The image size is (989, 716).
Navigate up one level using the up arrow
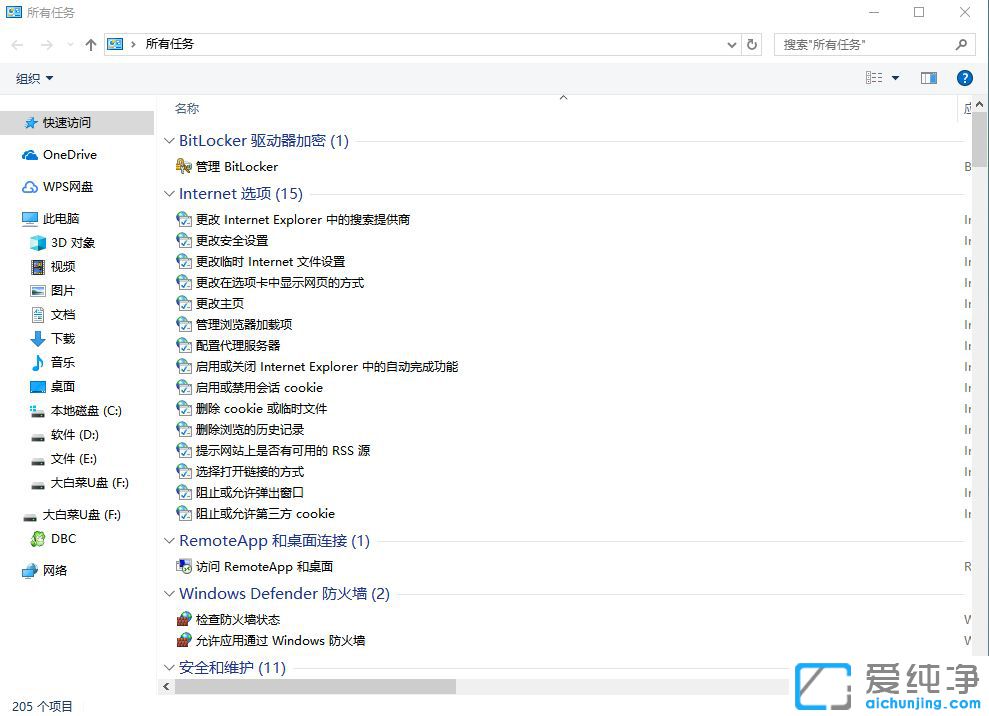point(90,44)
